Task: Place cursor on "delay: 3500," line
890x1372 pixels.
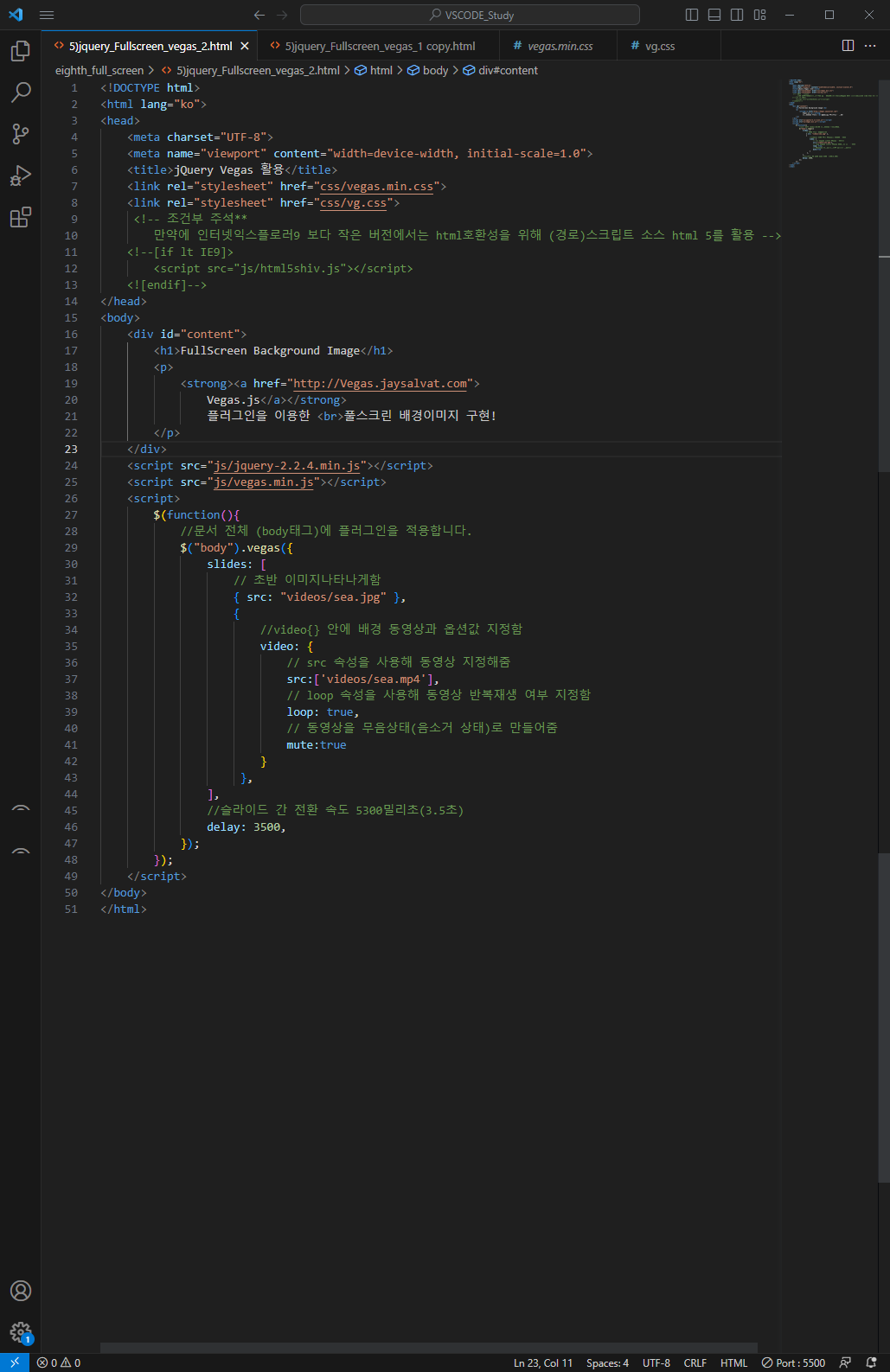Action: point(246,826)
